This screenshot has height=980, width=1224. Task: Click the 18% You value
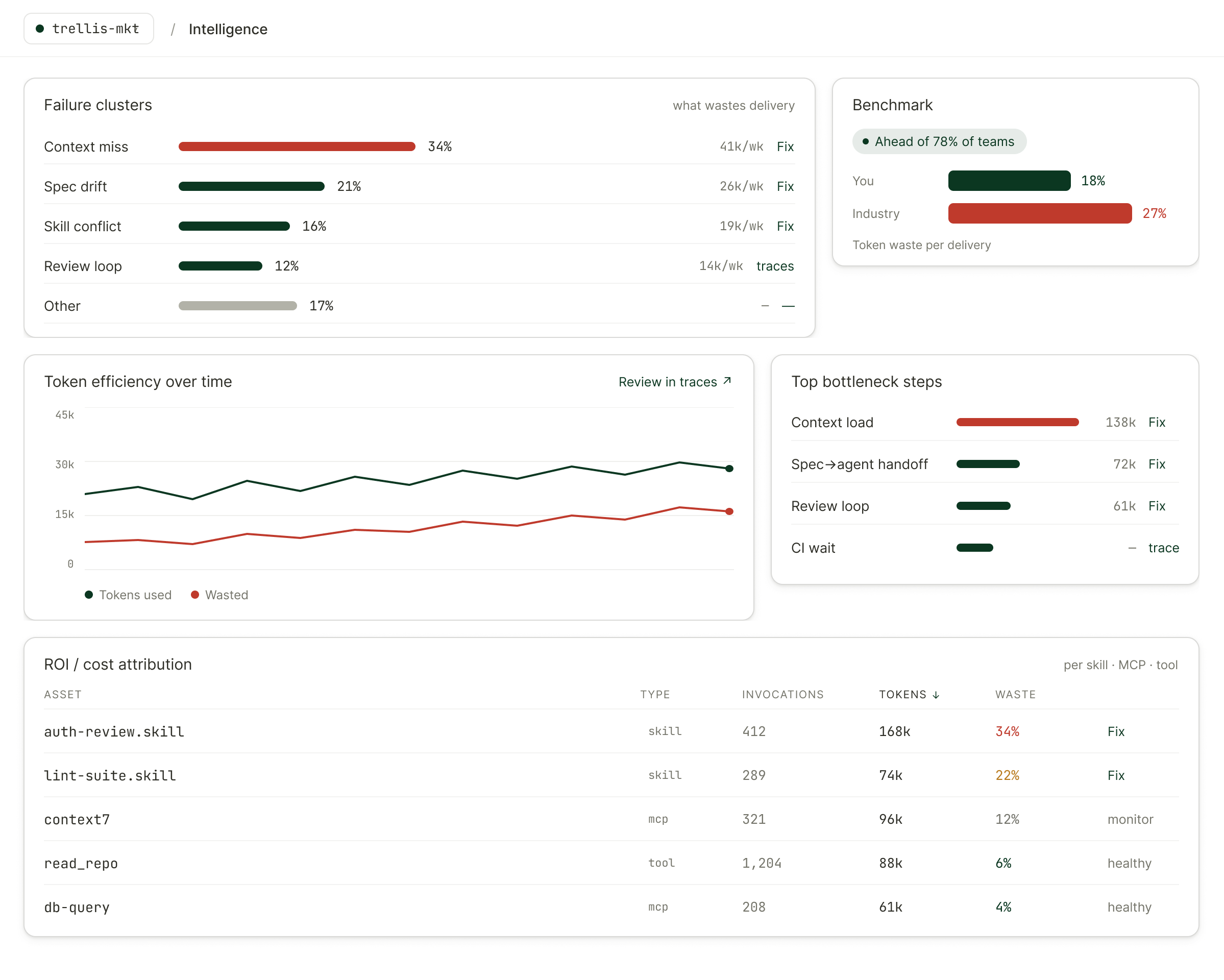[1093, 181]
